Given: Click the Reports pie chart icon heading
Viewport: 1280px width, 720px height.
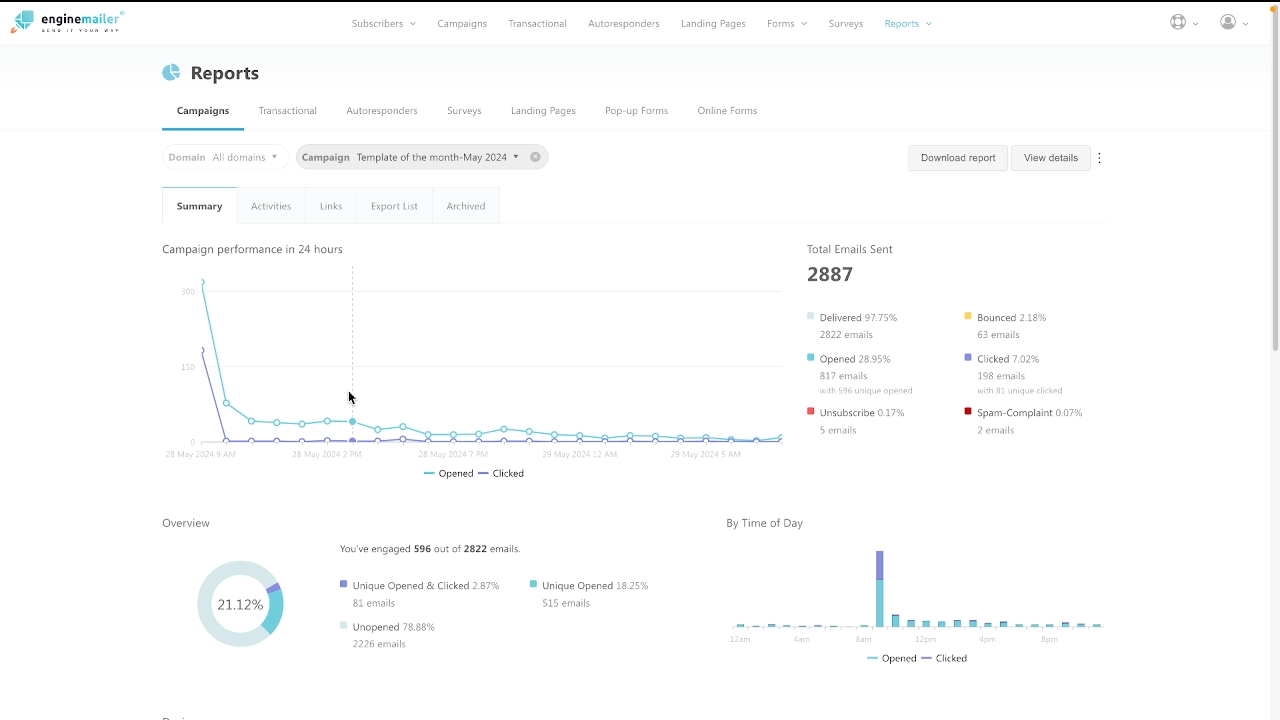Looking at the screenshot, I should click(170, 72).
